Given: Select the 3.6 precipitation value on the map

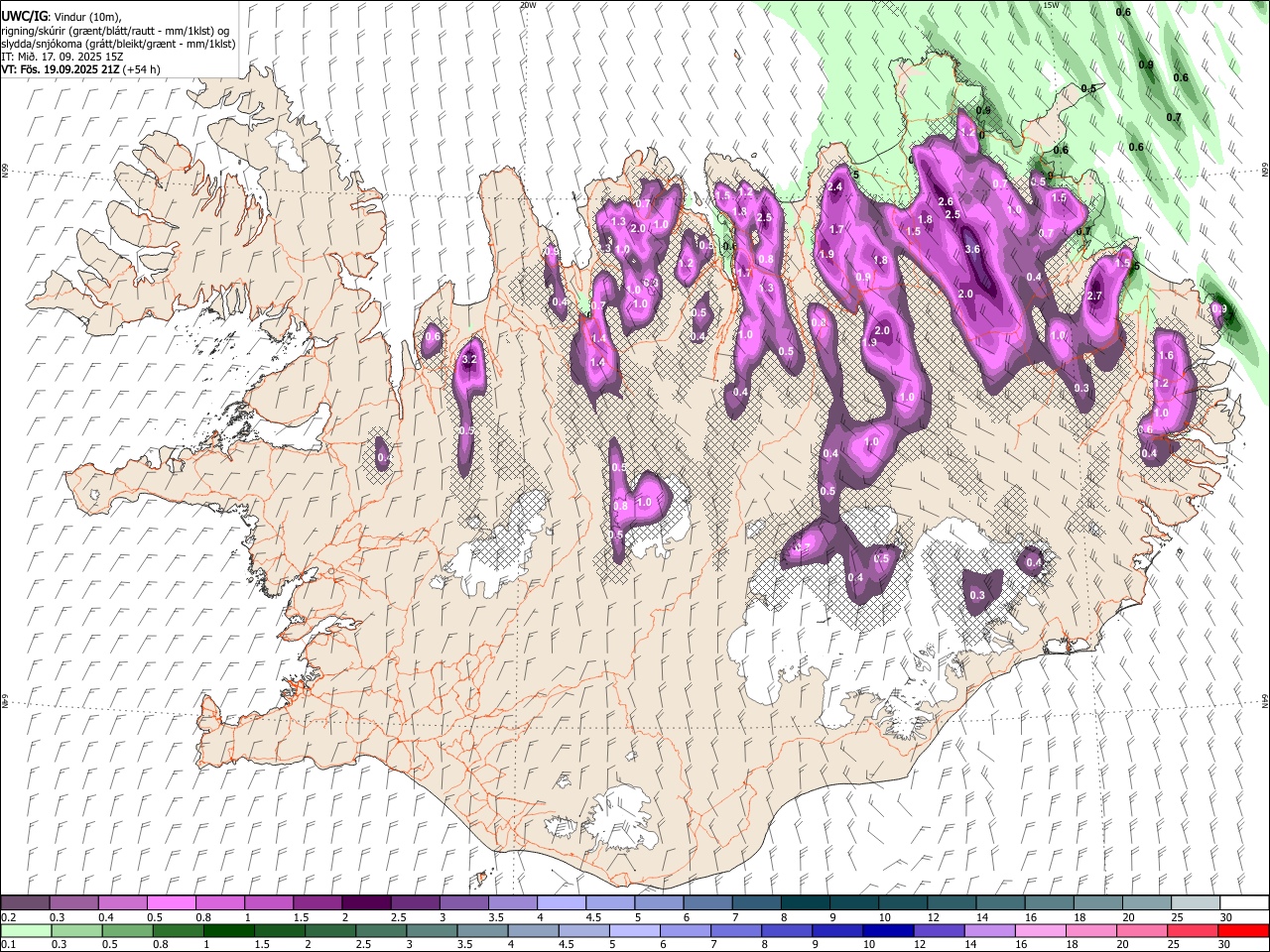Looking at the screenshot, I should [x=972, y=250].
